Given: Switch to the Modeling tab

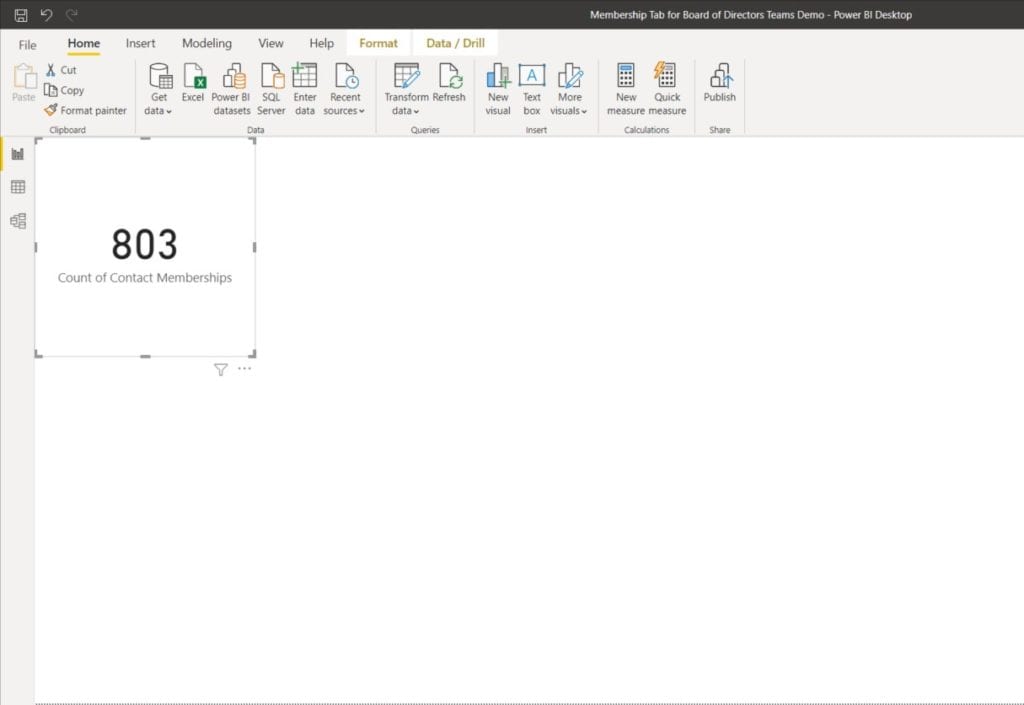Looking at the screenshot, I should tap(206, 44).
